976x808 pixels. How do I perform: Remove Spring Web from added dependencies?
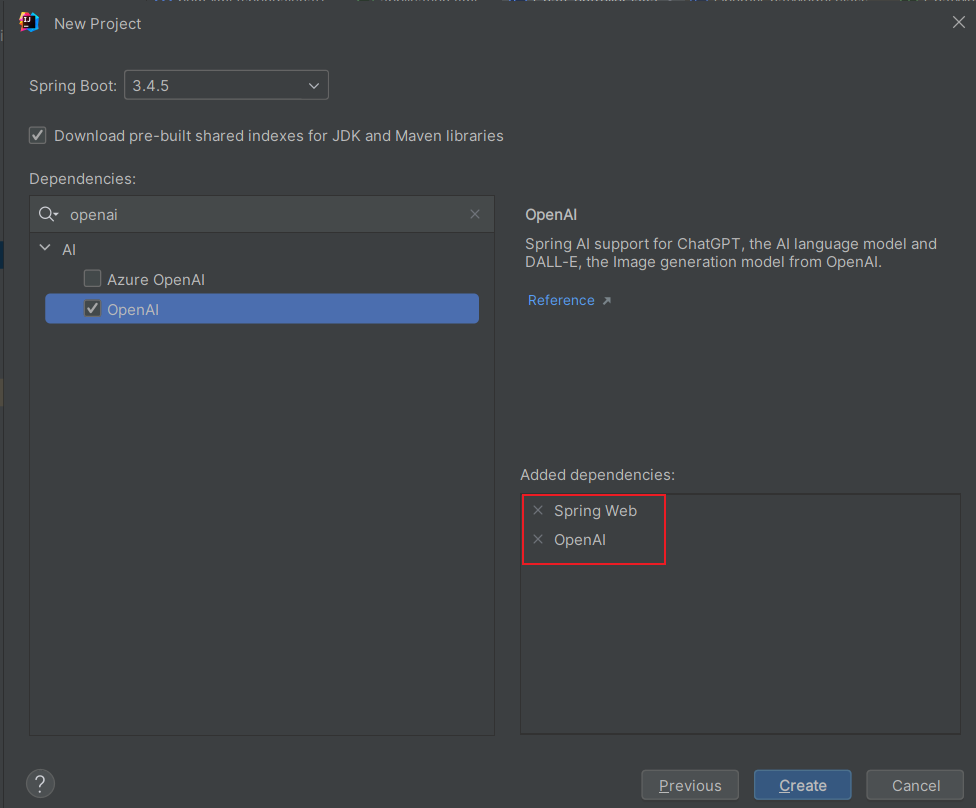538,510
